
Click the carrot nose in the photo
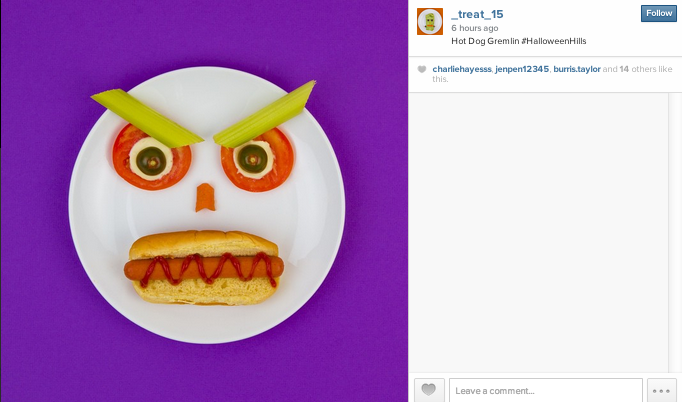(205, 198)
